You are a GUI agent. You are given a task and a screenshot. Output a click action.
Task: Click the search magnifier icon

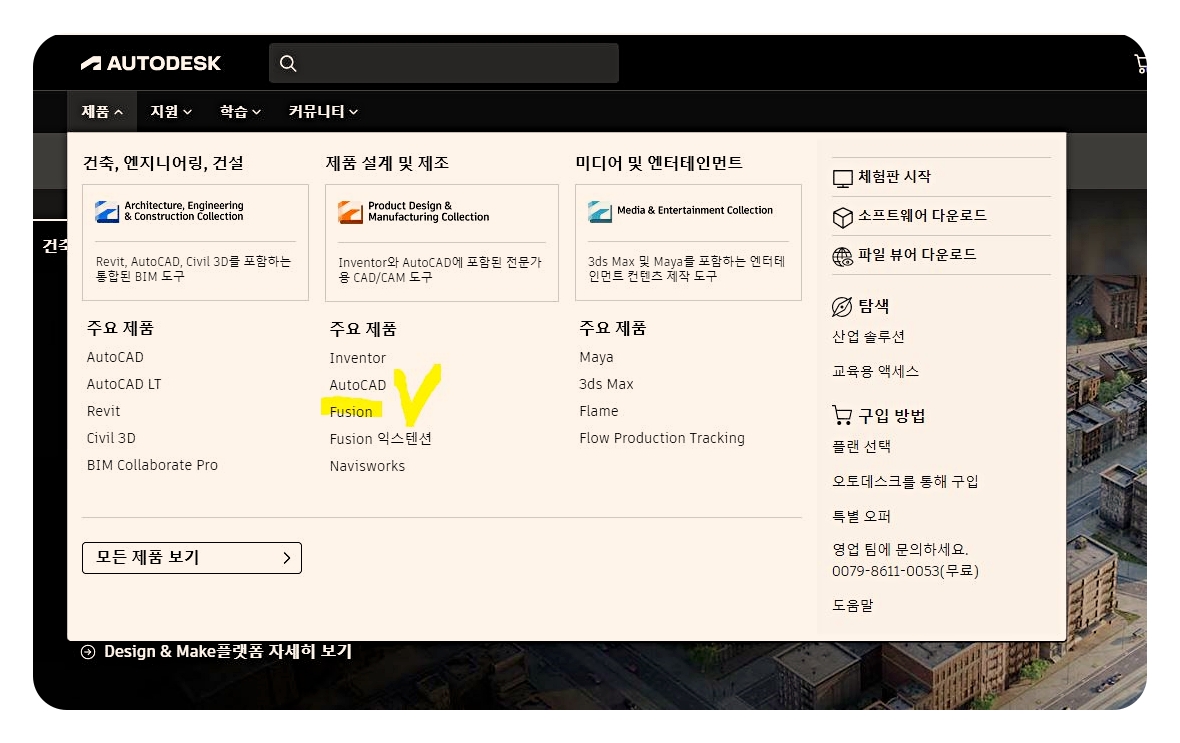pyautogui.click(x=288, y=63)
